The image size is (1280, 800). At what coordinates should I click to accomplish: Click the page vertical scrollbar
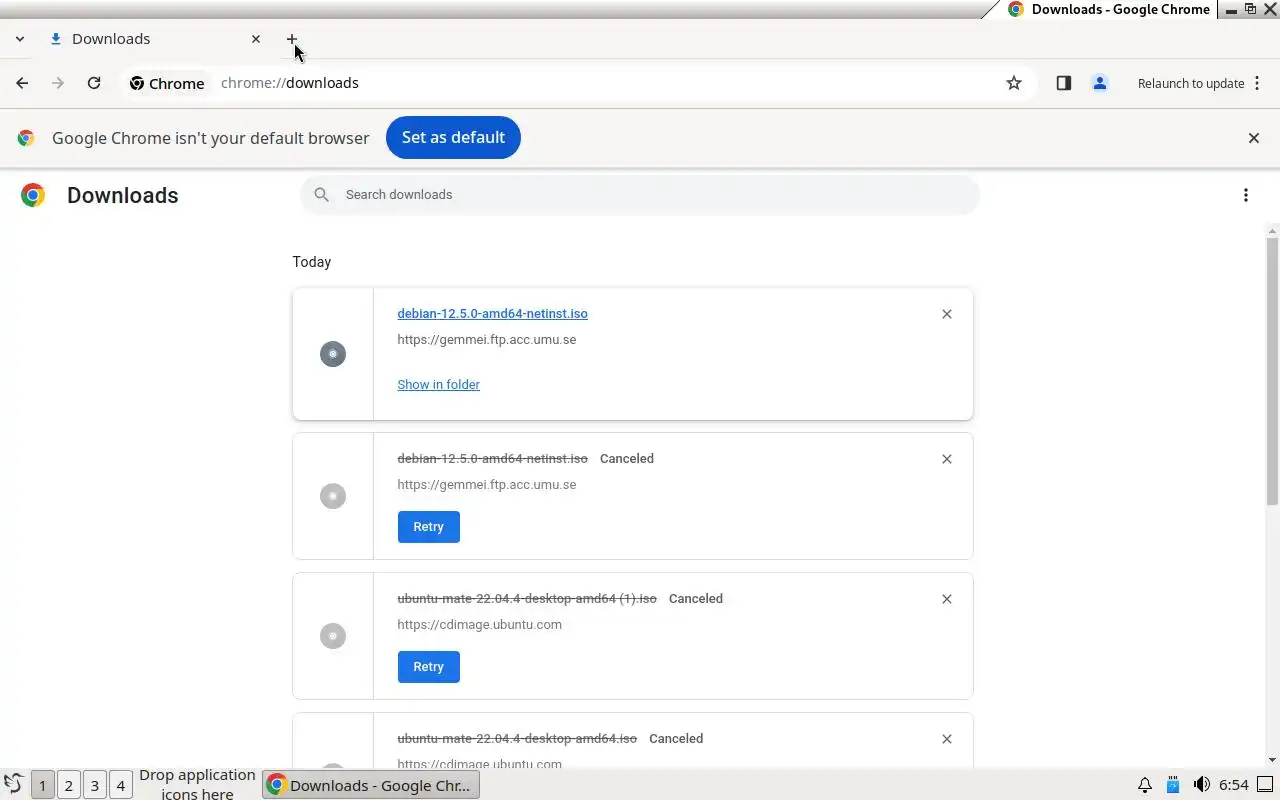(1272, 369)
